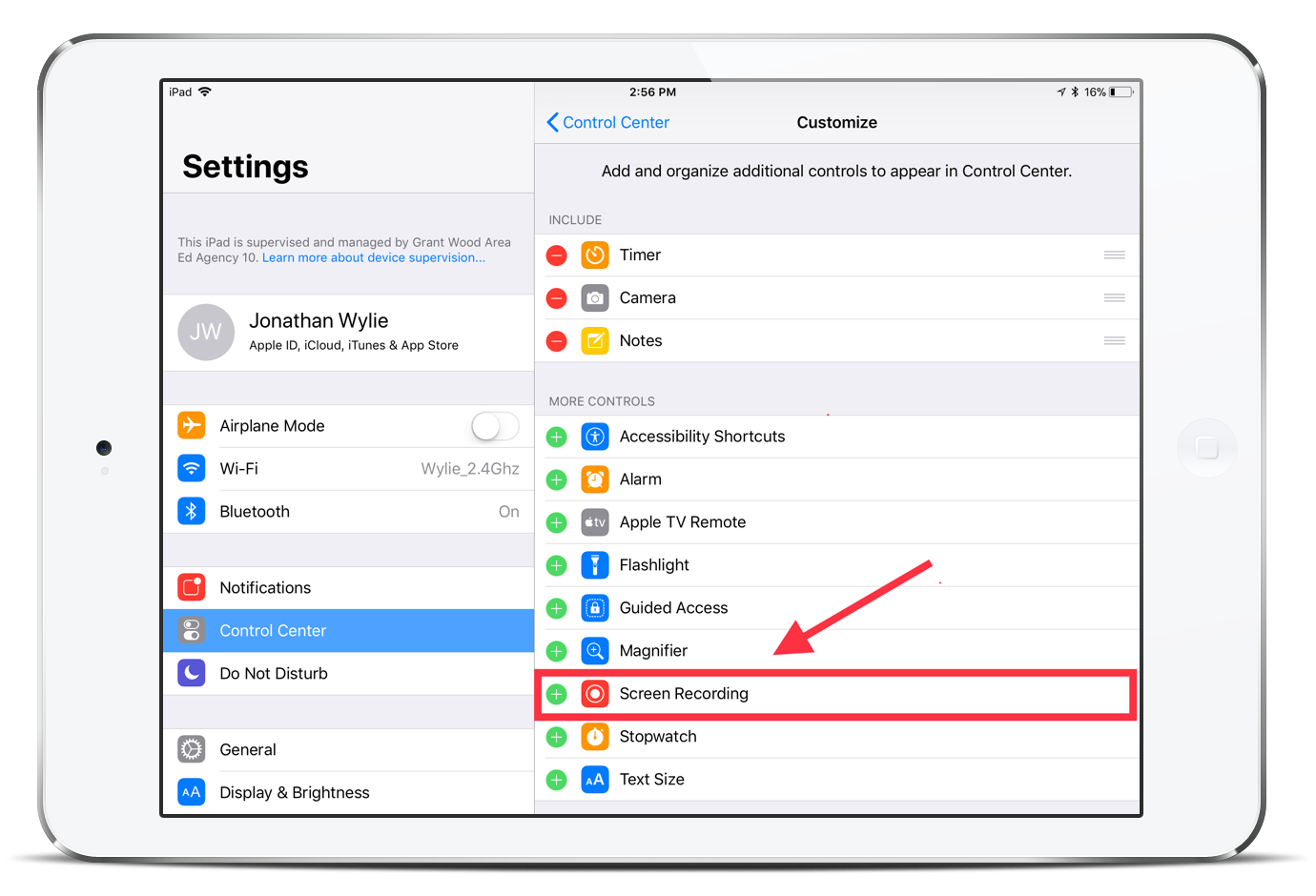1316x896 pixels.
Task: Add Magnifier with its green plus button
Action: [557, 651]
